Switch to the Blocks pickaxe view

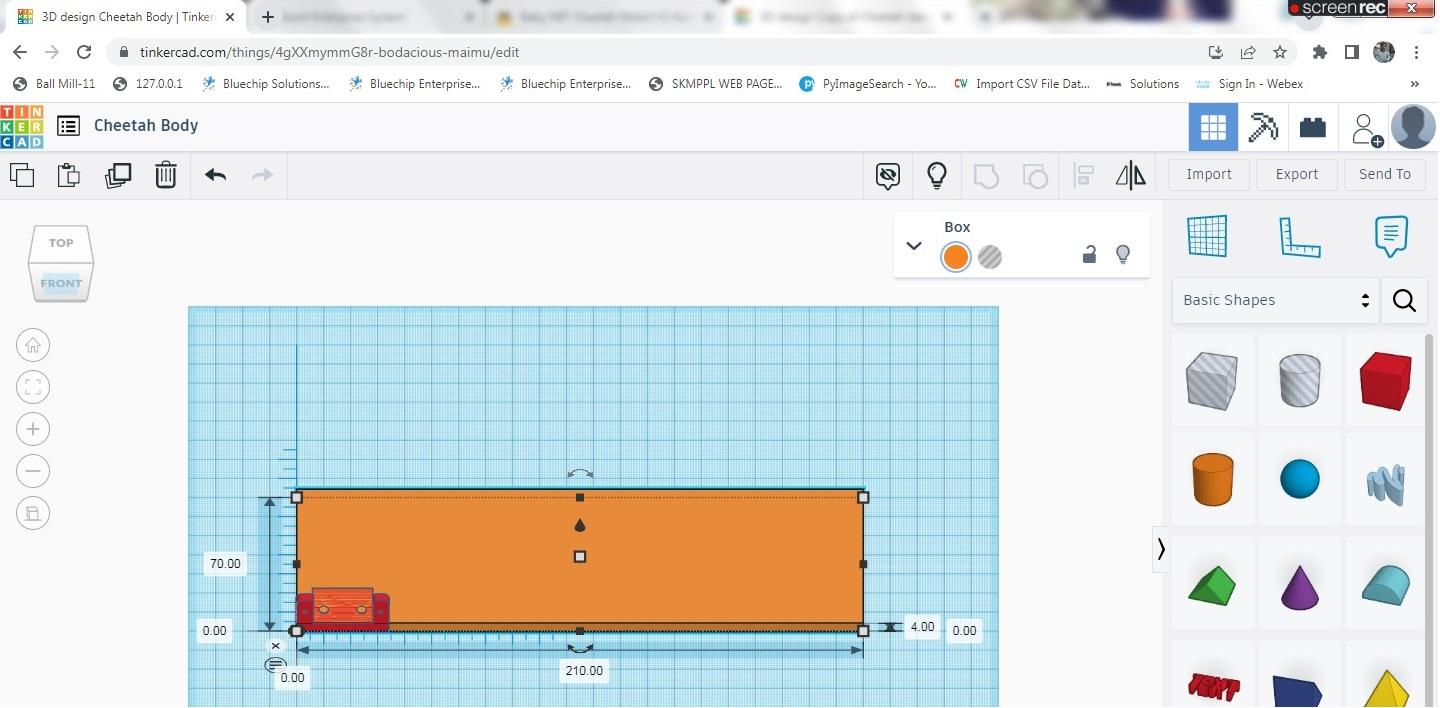pyautogui.click(x=1263, y=128)
